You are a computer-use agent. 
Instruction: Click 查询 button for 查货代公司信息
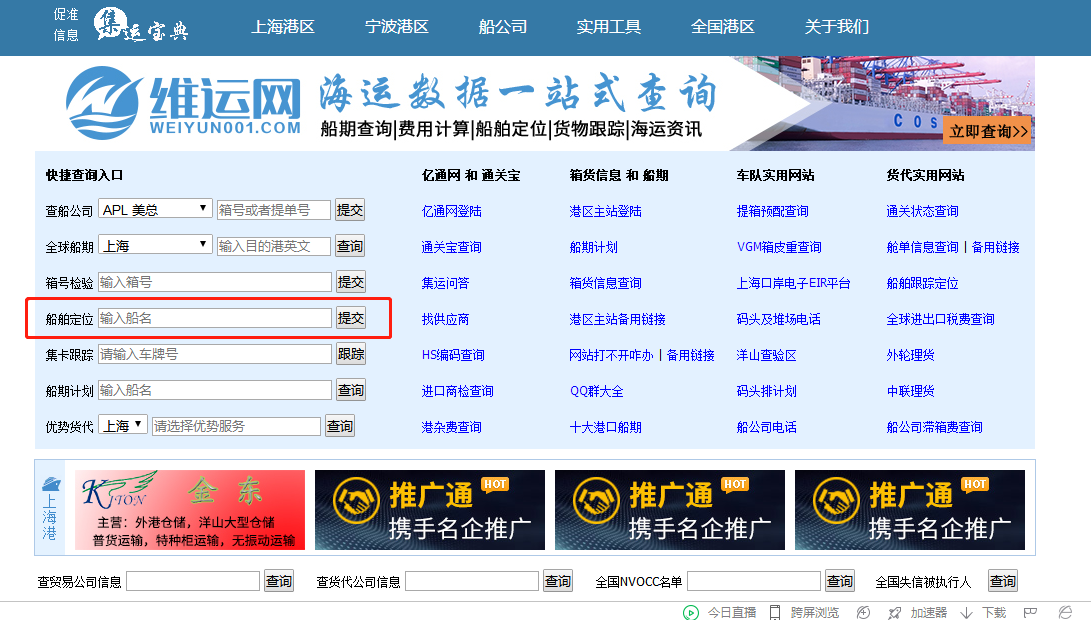pyautogui.click(x=557, y=581)
